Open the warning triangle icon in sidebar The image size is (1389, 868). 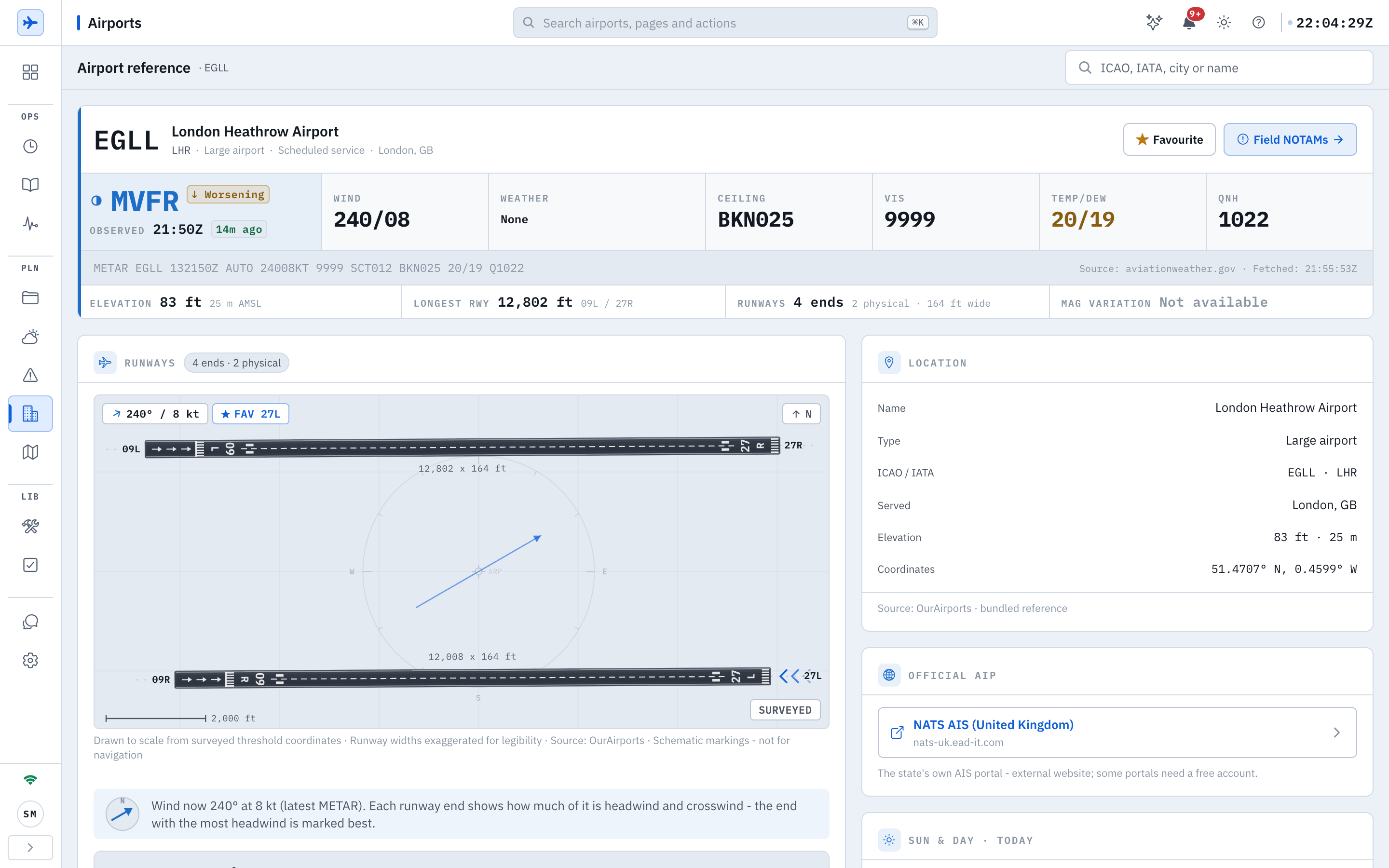30,375
